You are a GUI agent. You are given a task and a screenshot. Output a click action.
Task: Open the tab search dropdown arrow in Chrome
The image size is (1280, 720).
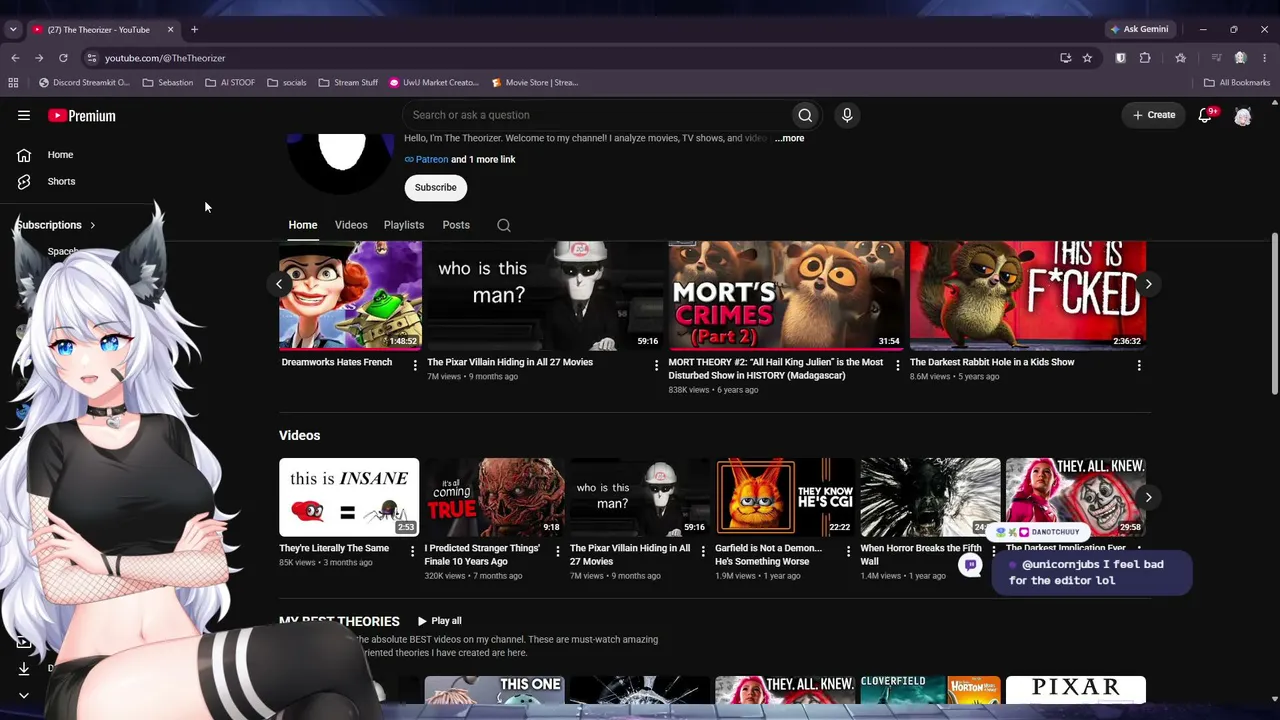(13, 30)
